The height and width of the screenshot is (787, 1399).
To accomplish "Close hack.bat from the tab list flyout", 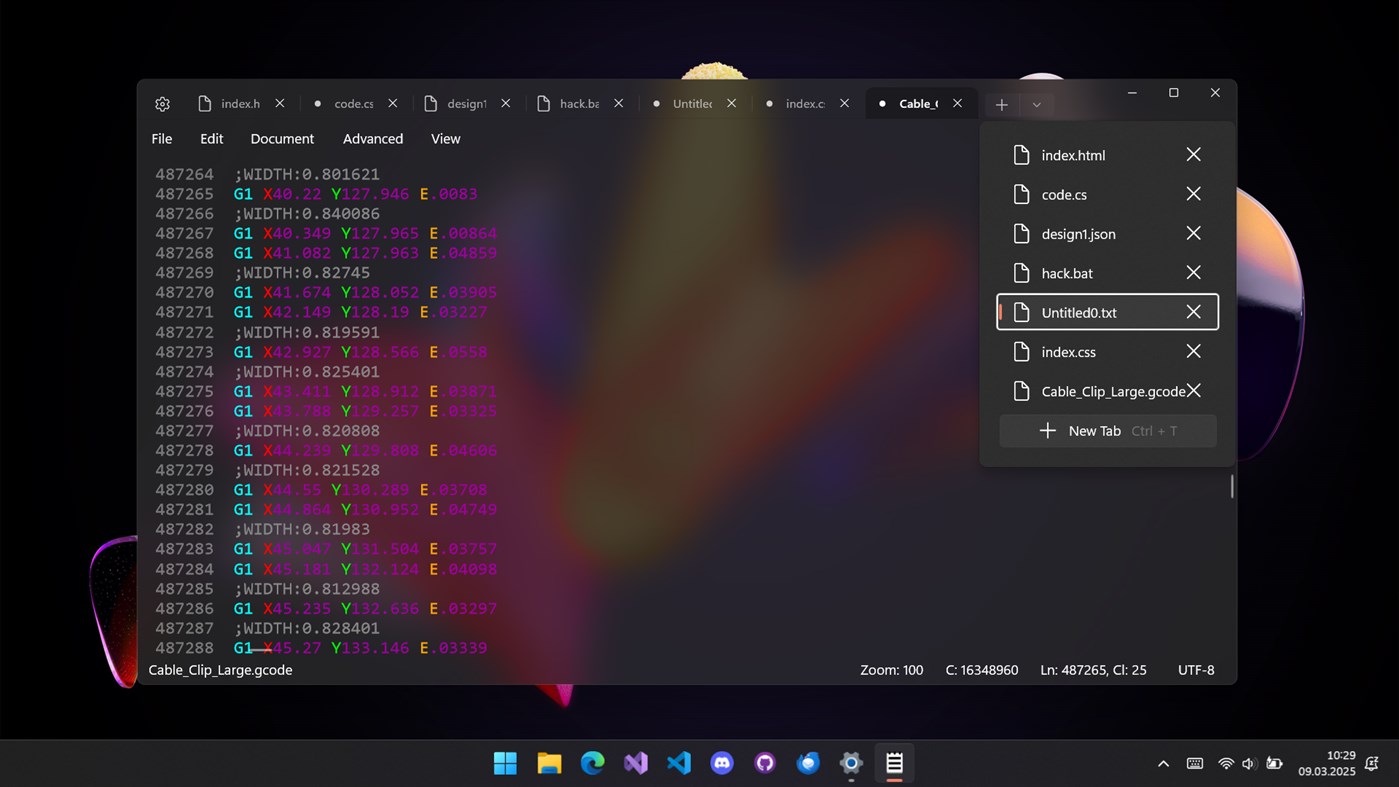I will point(1193,273).
